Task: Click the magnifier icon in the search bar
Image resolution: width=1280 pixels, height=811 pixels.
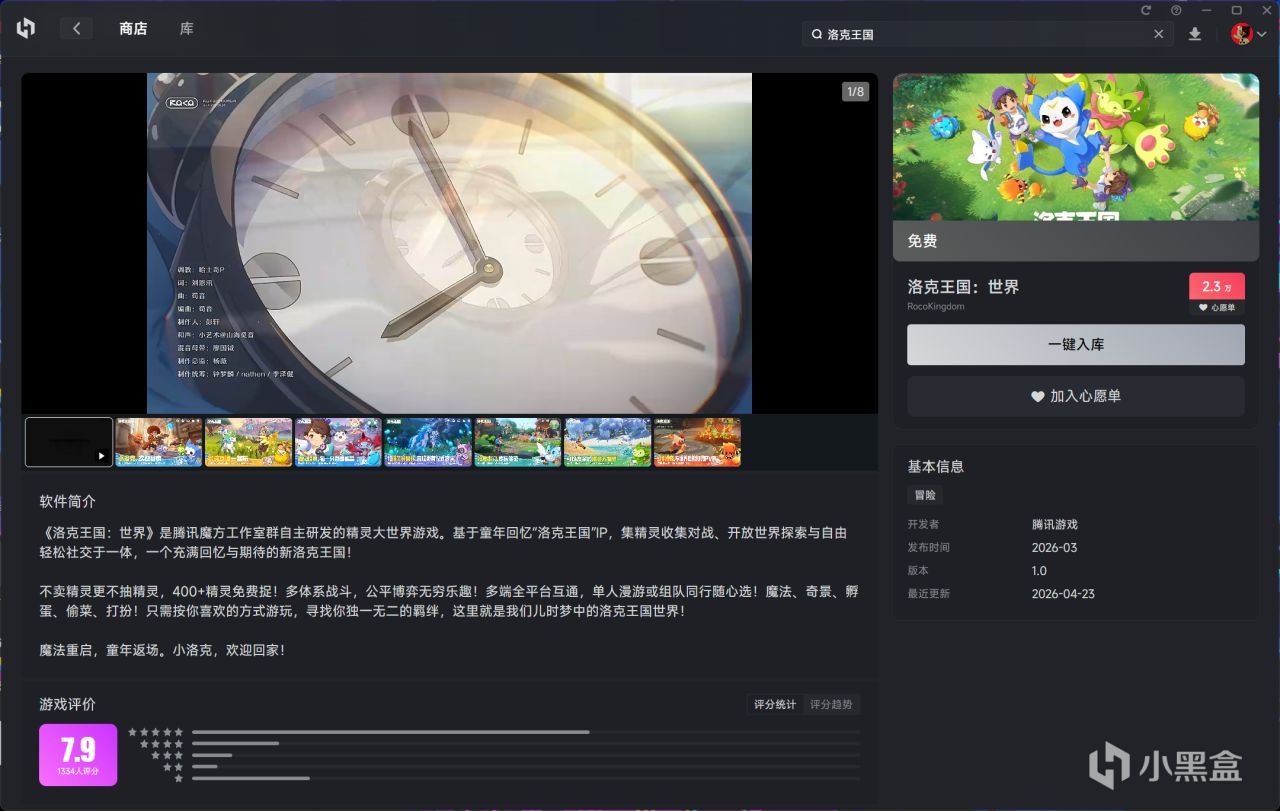Action: coord(816,34)
